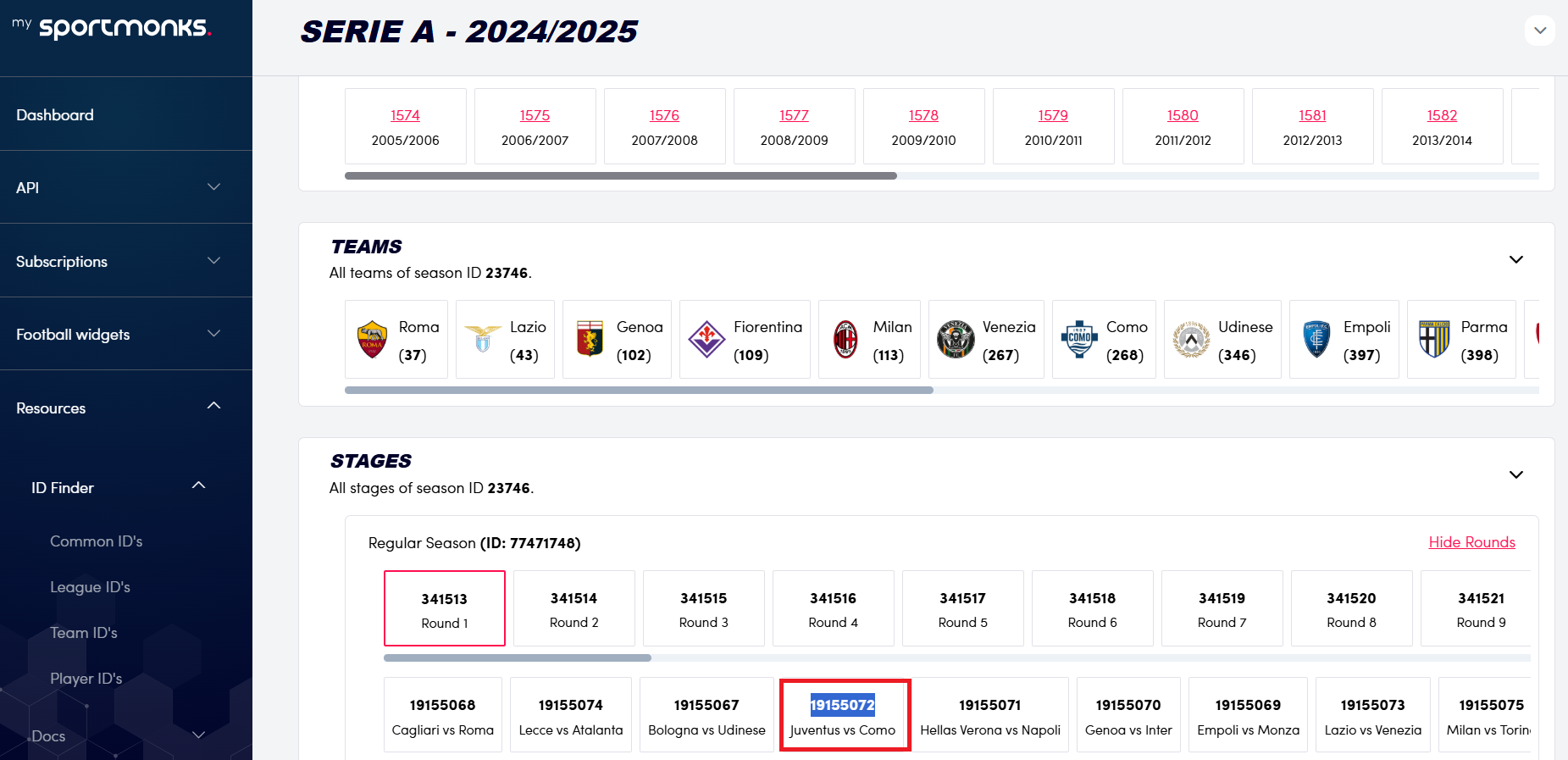The image size is (1568, 760).
Task: Click the Cagliari vs Roma fixture
Action: tap(443, 715)
